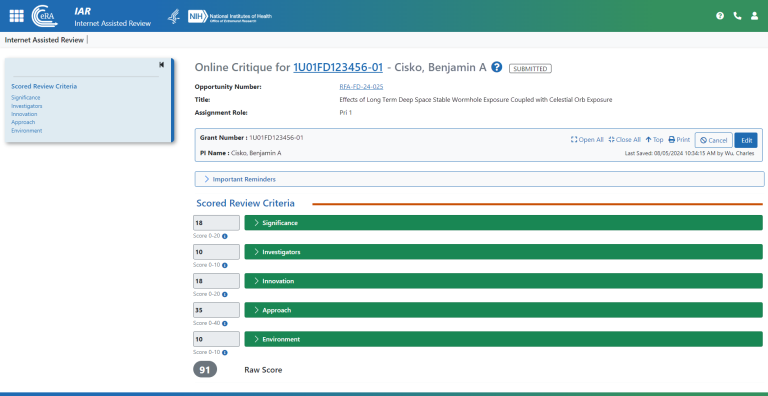Go to Approach in sidebar
The height and width of the screenshot is (396, 768).
pyautogui.click(x=23, y=123)
